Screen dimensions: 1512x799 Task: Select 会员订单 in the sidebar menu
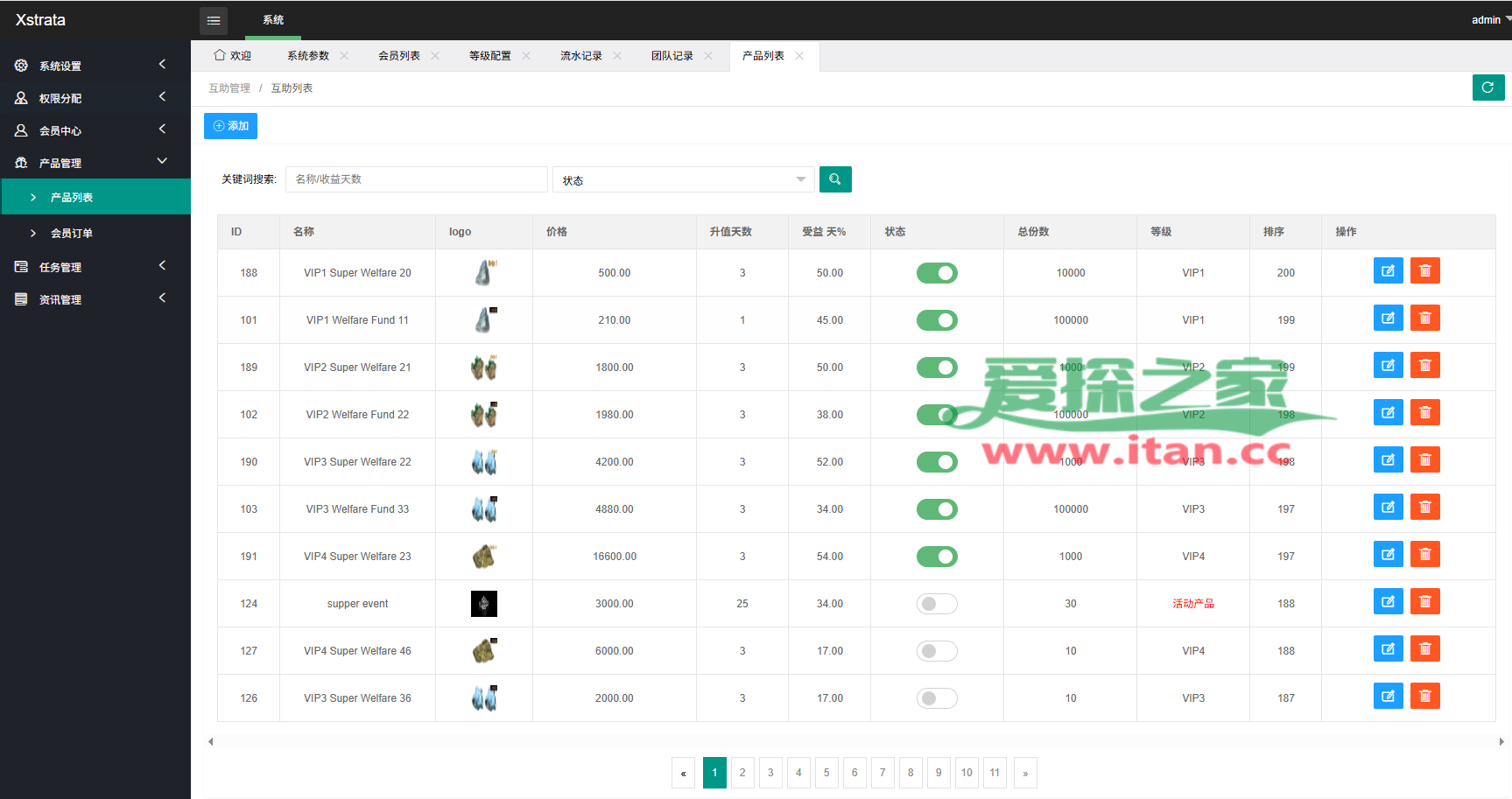[x=72, y=234]
